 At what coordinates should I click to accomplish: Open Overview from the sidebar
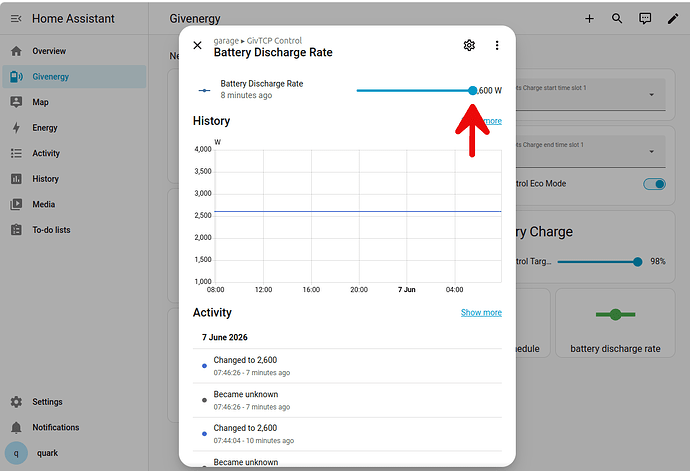coord(74,51)
